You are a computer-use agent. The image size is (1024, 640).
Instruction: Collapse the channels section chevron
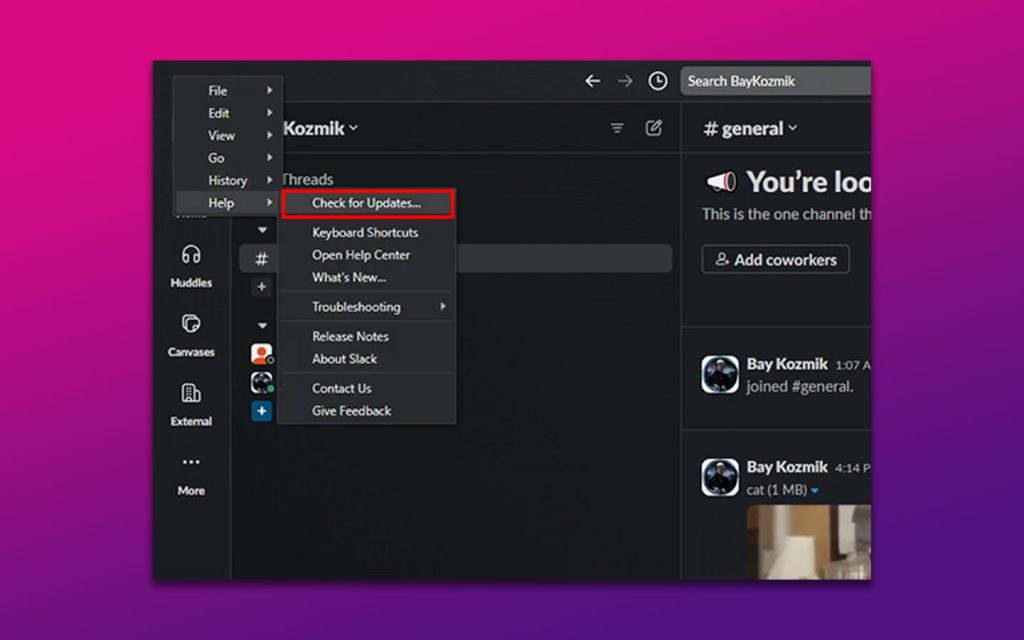coord(260,229)
